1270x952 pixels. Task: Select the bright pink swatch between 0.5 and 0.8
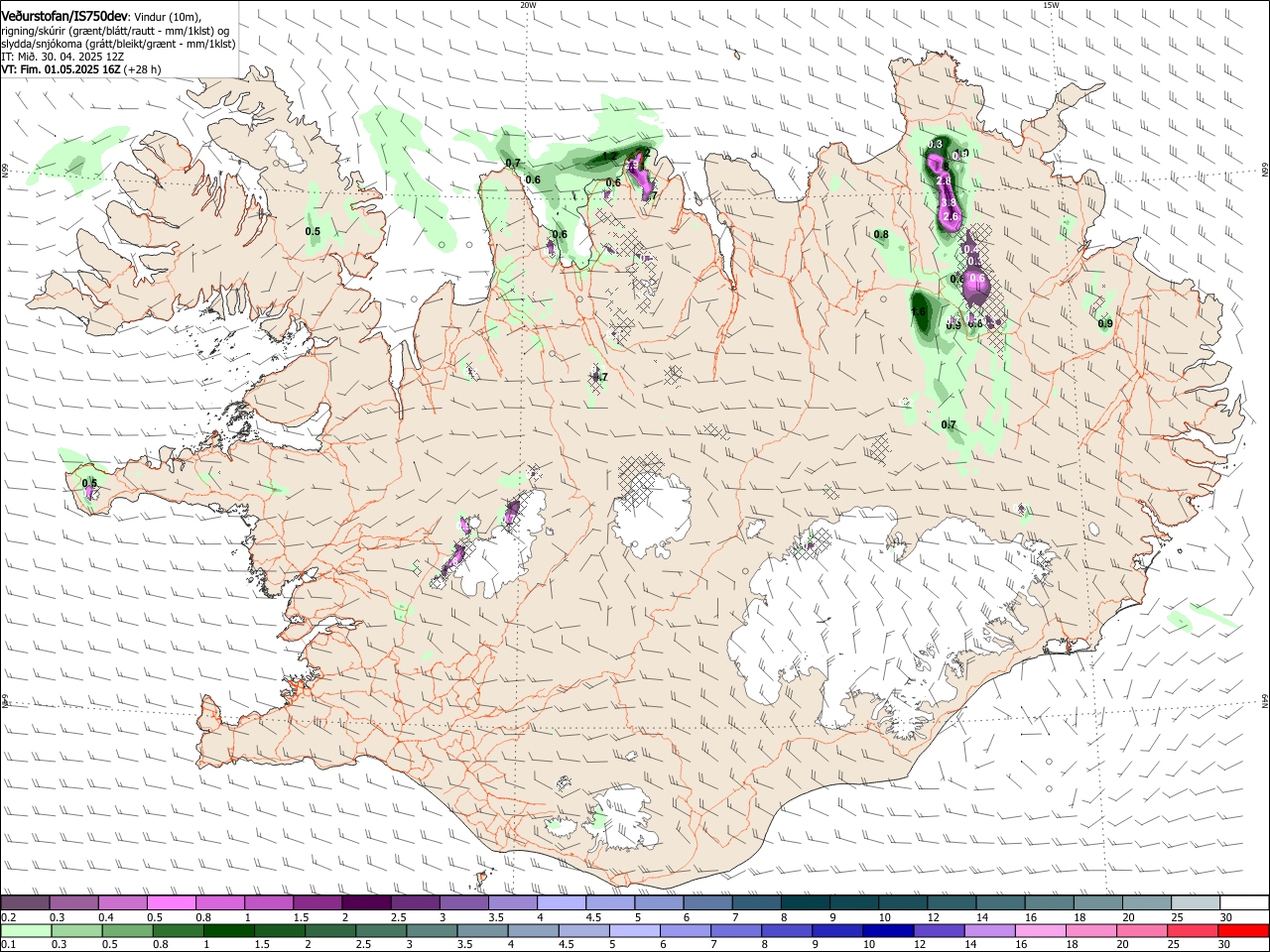click(x=171, y=903)
